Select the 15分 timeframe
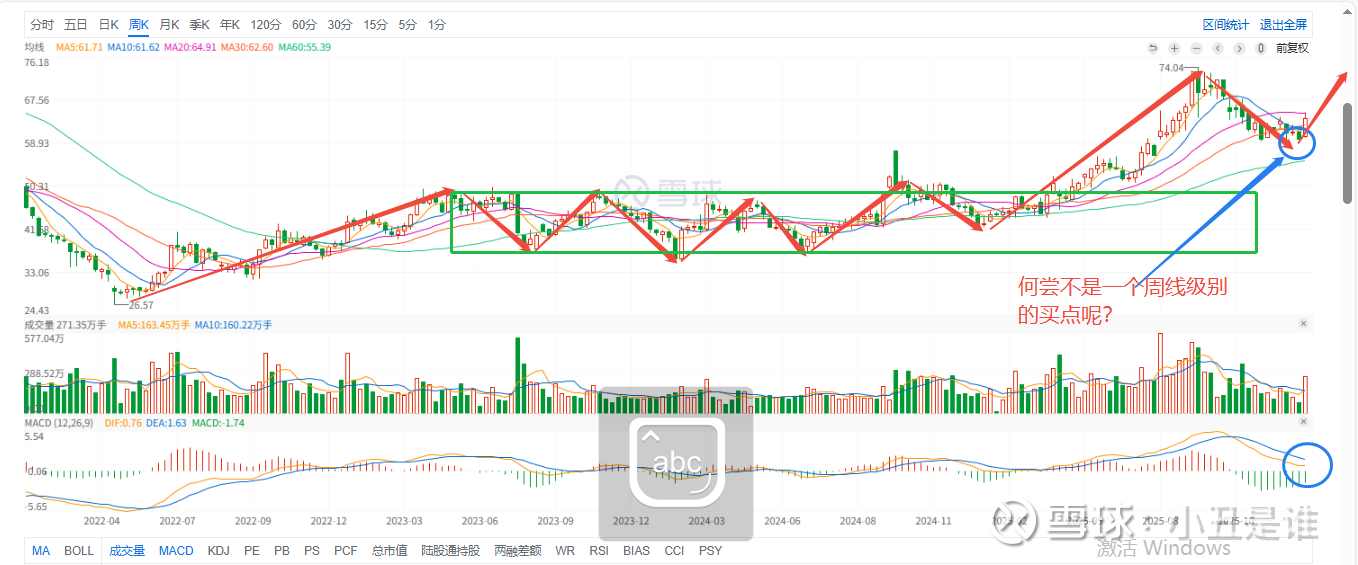This screenshot has height=565, width=1358. click(376, 24)
